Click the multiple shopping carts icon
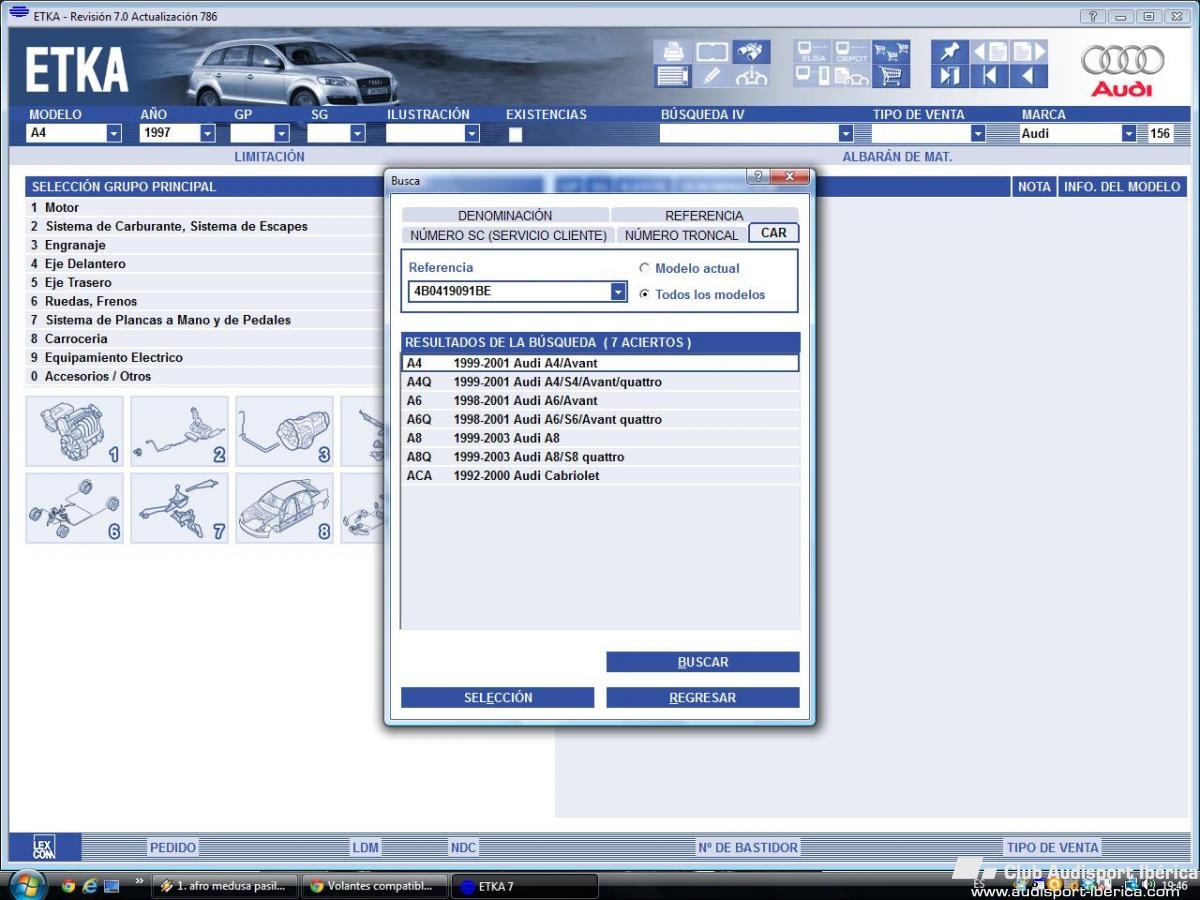 (891, 52)
